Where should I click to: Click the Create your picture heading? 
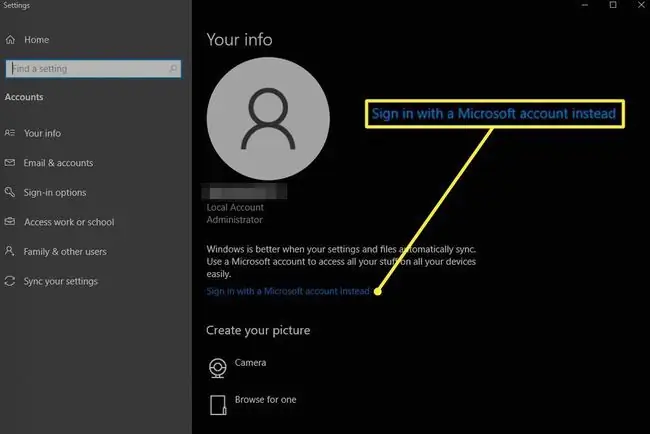258,330
